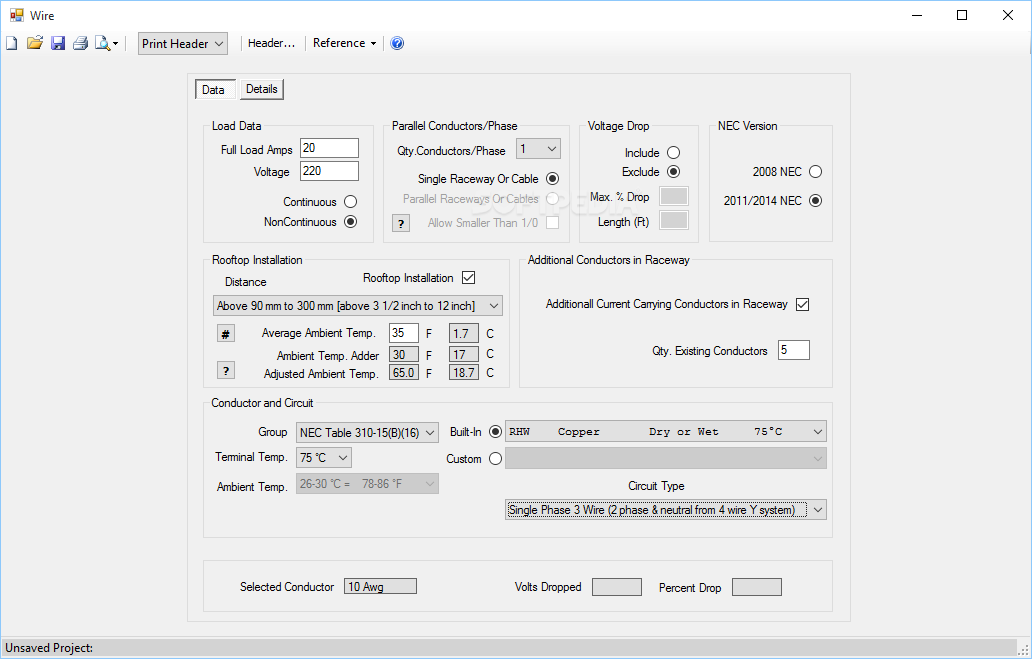The image size is (1032, 659).
Task: Click the Selected Conductor 10 Awg field
Action: pos(380,587)
